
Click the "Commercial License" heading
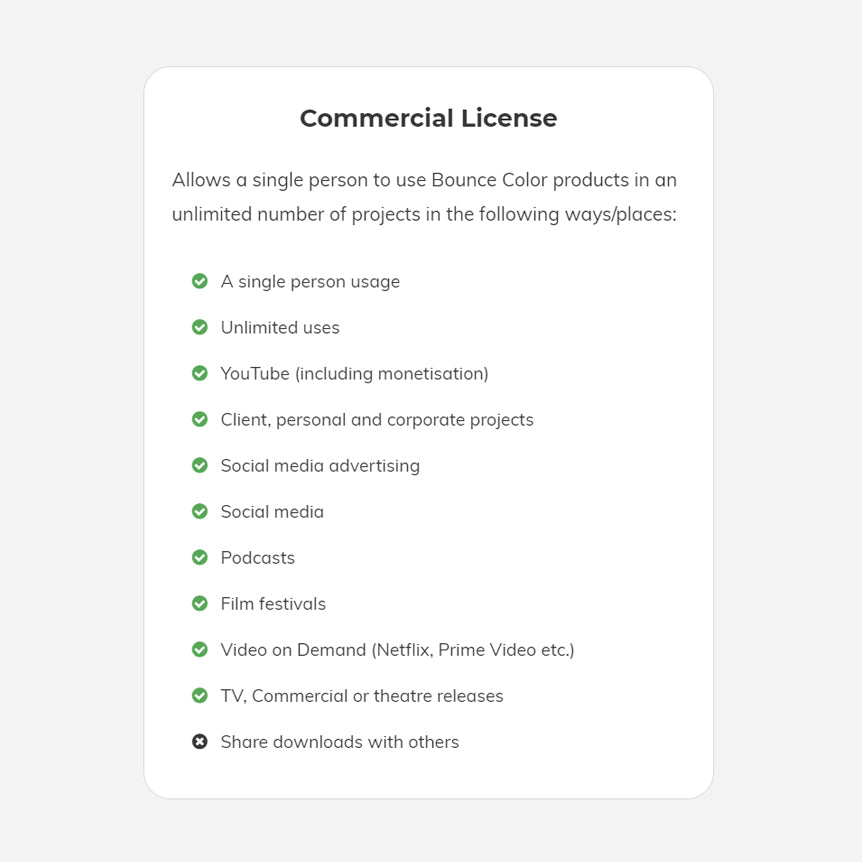(428, 118)
